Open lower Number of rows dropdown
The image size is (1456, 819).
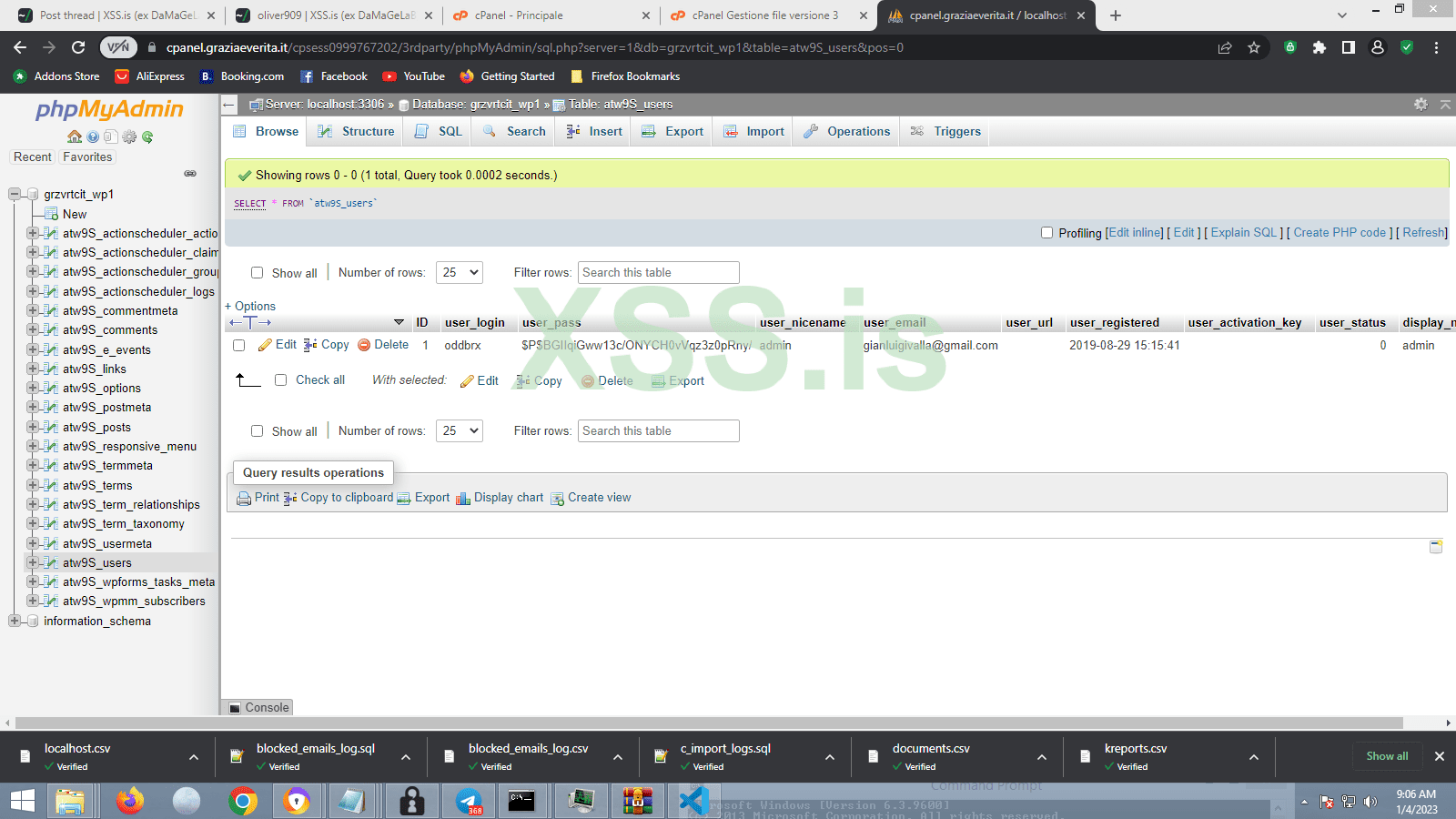[x=460, y=430]
